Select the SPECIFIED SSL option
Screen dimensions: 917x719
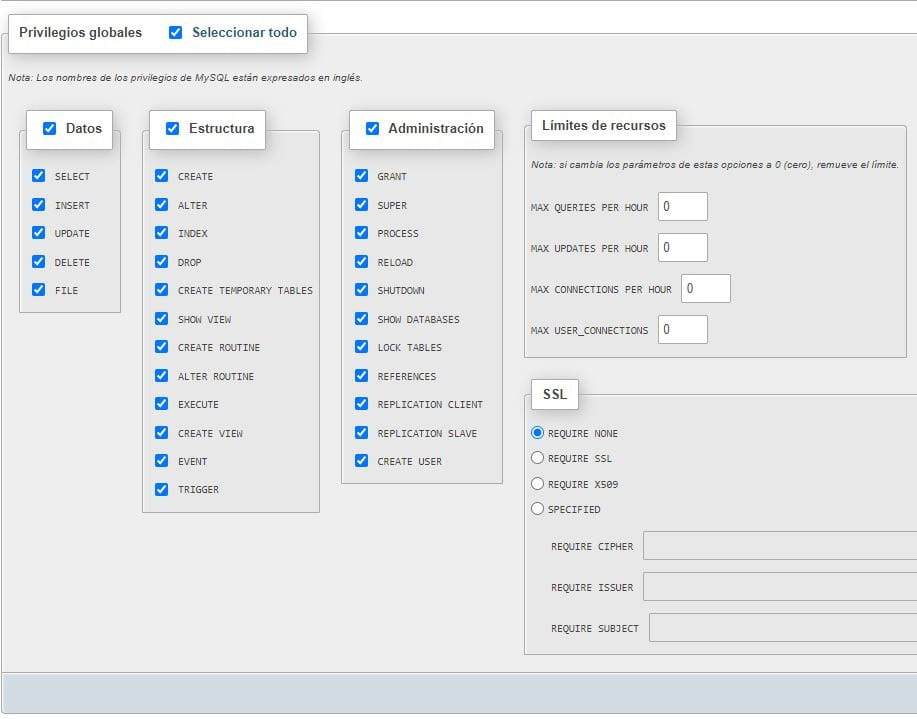coord(537,508)
